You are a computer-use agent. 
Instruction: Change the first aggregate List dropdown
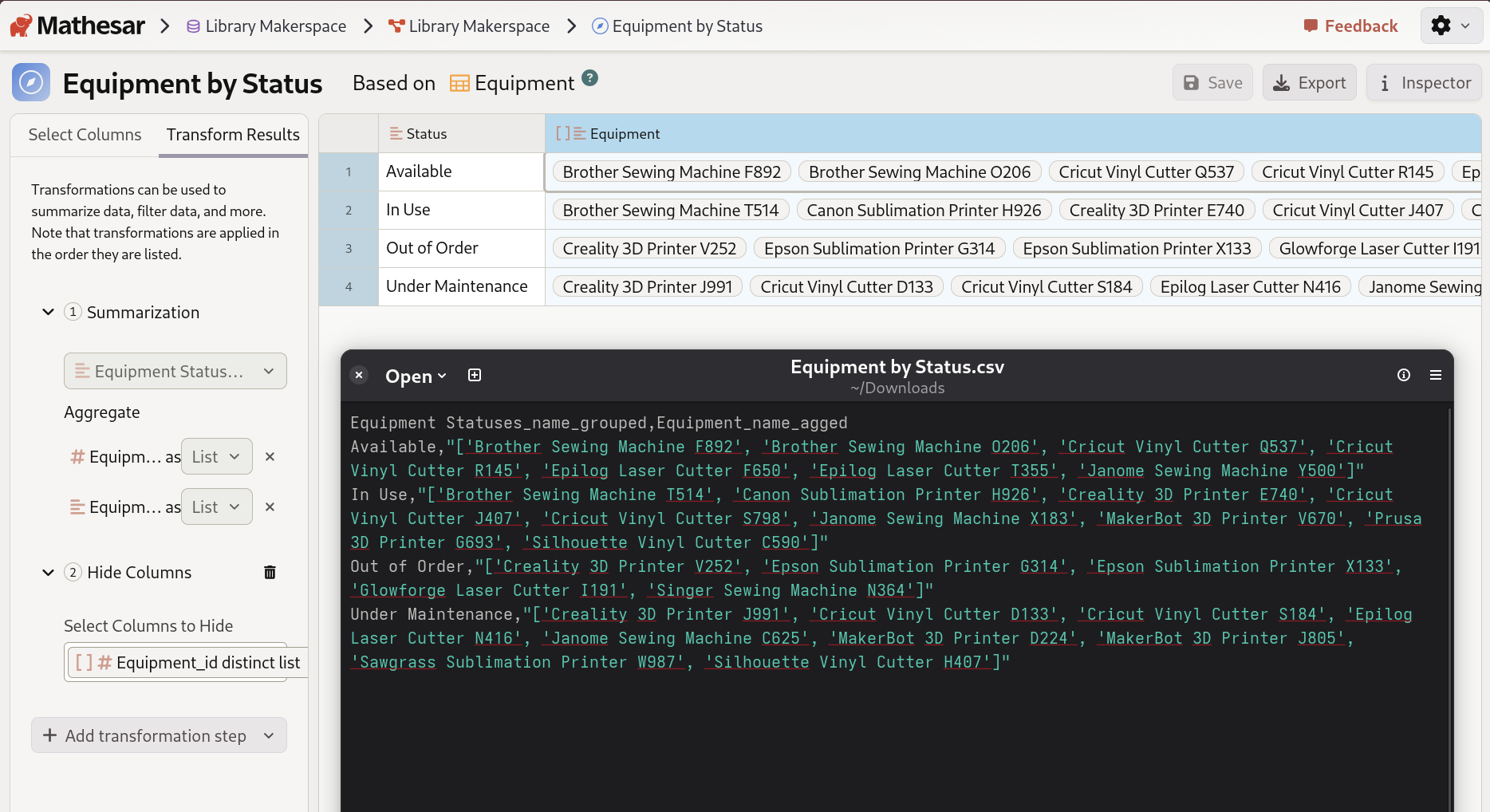(x=216, y=456)
